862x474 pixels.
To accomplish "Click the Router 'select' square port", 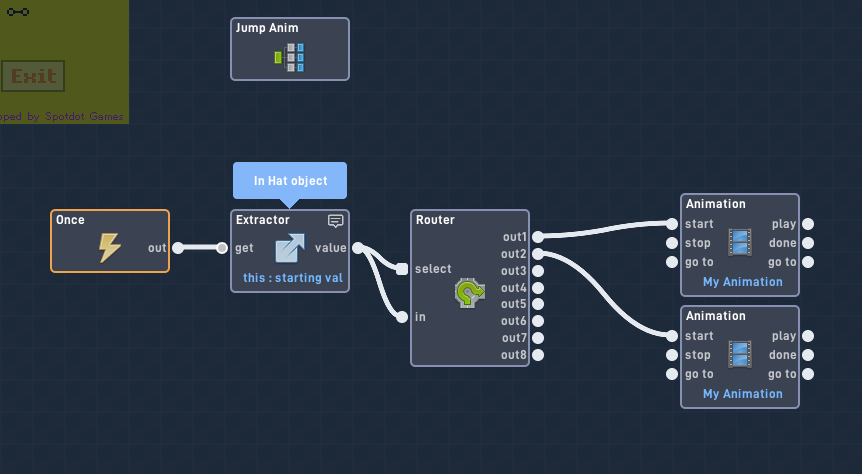I will [x=402, y=269].
